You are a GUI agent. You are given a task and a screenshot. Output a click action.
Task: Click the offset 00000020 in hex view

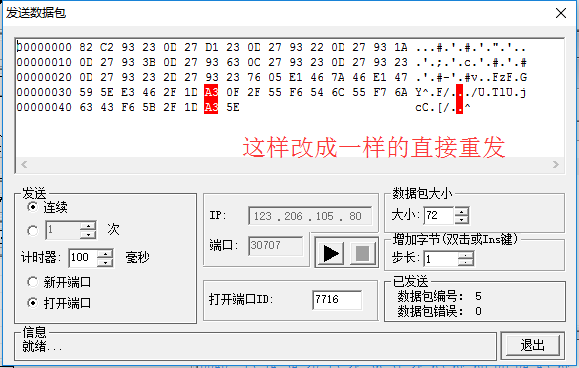(44, 77)
